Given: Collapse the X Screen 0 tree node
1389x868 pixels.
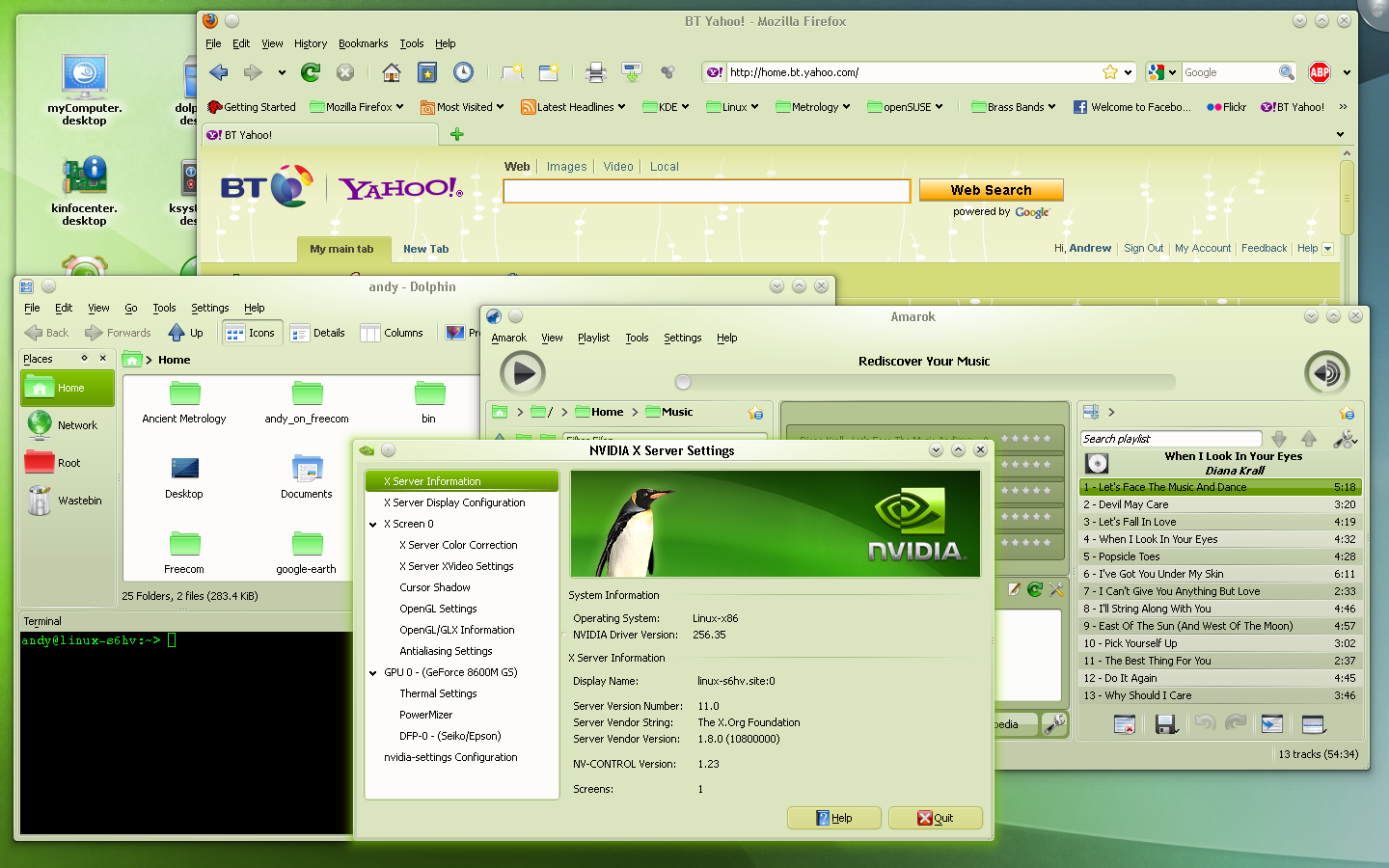Looking at the screenshot, I should point(373,525).
